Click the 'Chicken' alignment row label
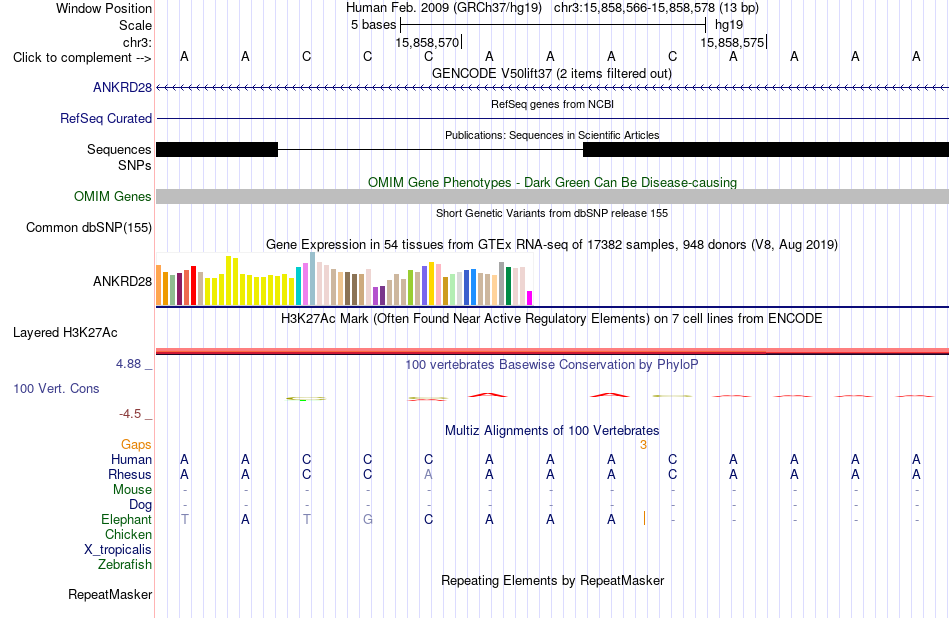 [128, 534]
